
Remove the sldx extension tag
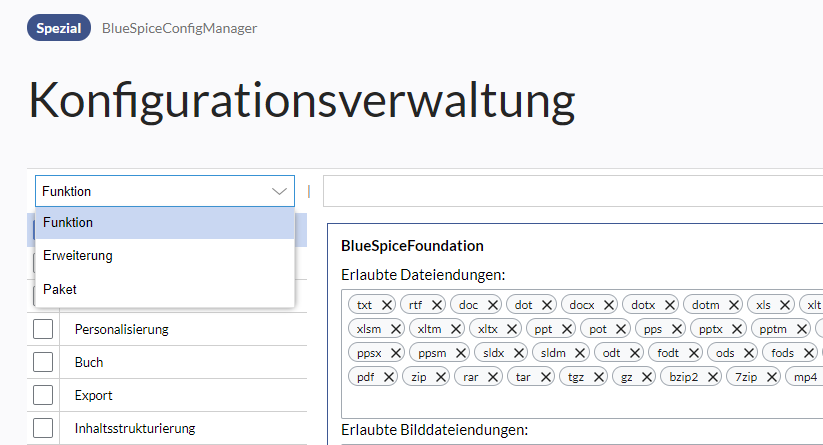tap(519, 352)
